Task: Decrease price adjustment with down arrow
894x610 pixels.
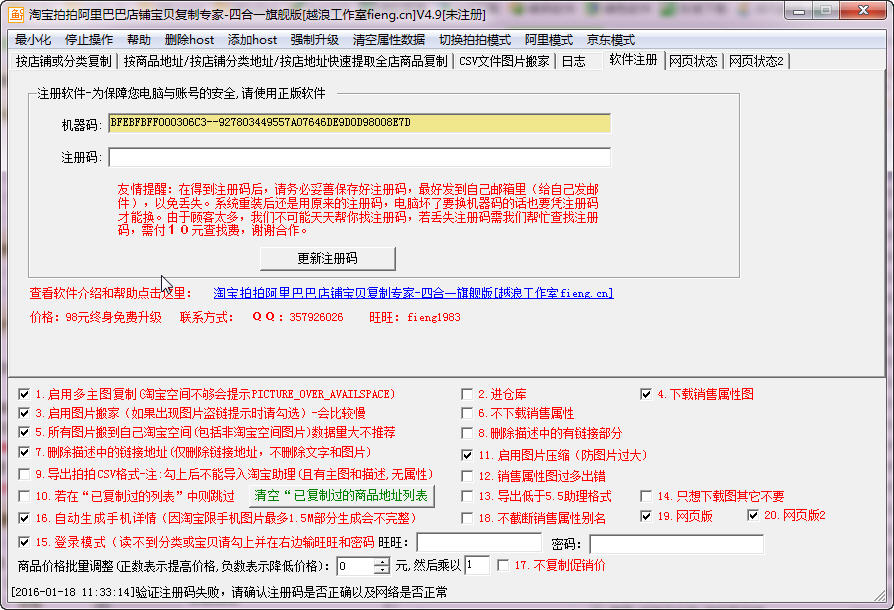Action: coord(382,570)
